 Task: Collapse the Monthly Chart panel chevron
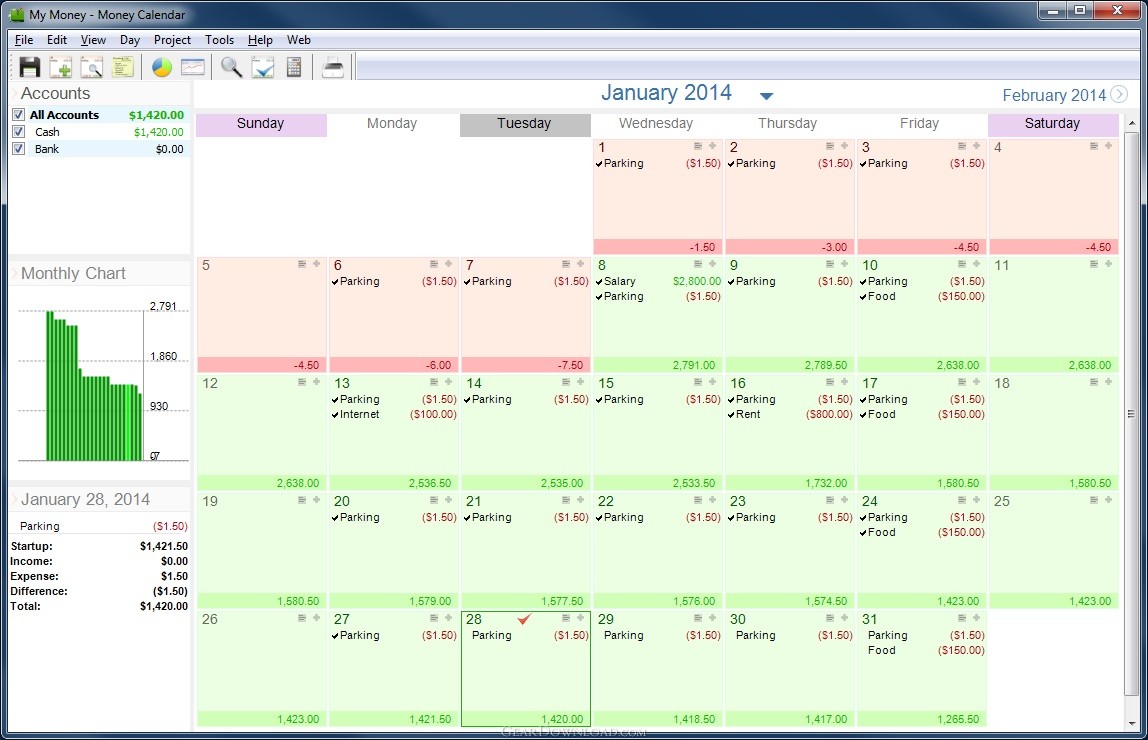tap(14, 273)
